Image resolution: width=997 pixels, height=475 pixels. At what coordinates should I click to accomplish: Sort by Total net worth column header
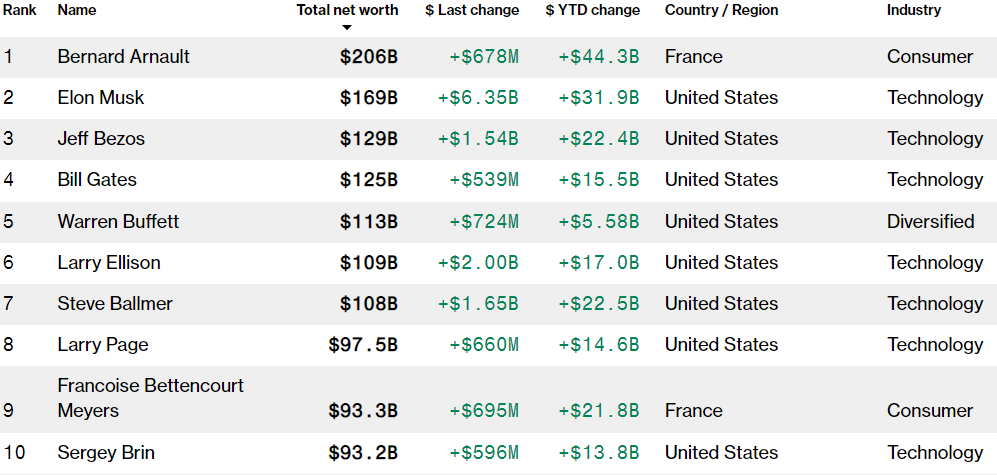[x=347, y=10]
